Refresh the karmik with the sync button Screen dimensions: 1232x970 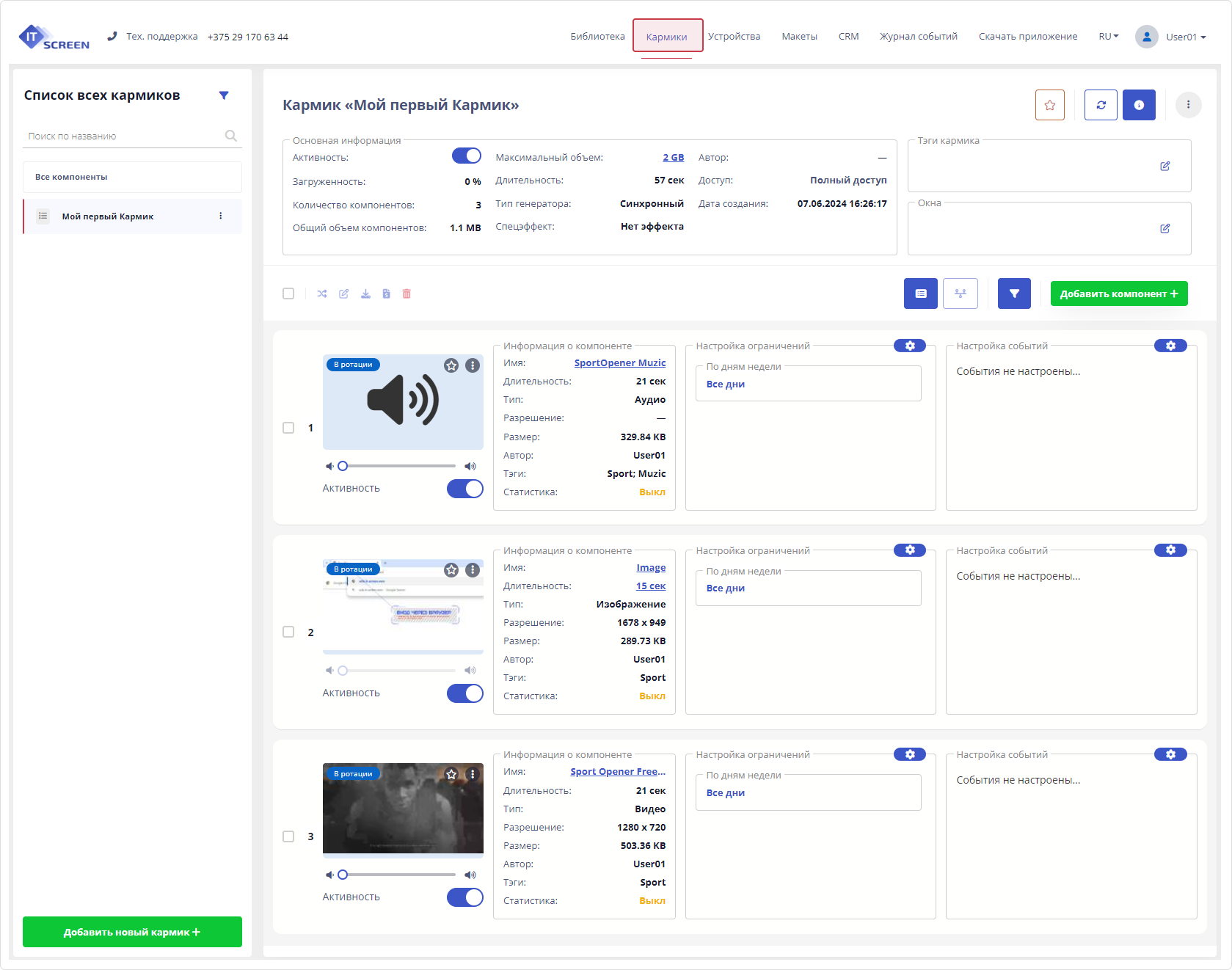(1101, 105)
